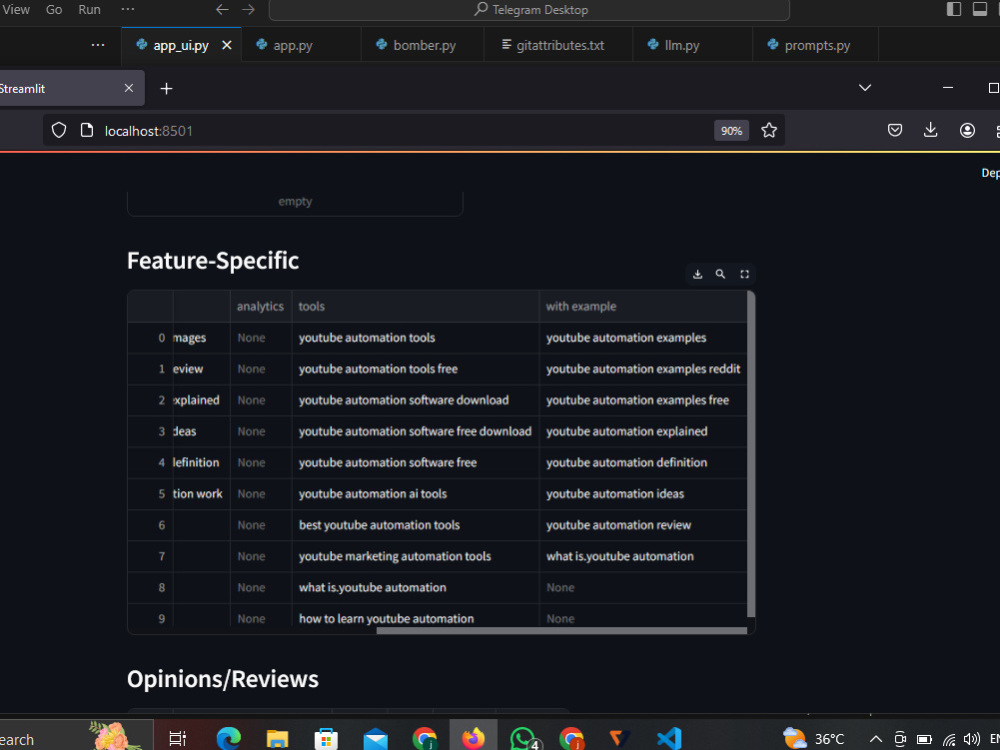Viewport: 1000px width, 750px height.
Task: Open Mail app from taskbar
Action: 375,739
